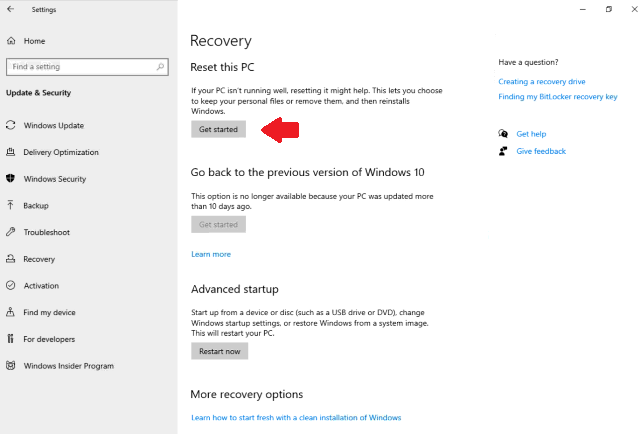640x434 pixels.
Task: Open Windows Insider Program settings
Action: [68, 366]
